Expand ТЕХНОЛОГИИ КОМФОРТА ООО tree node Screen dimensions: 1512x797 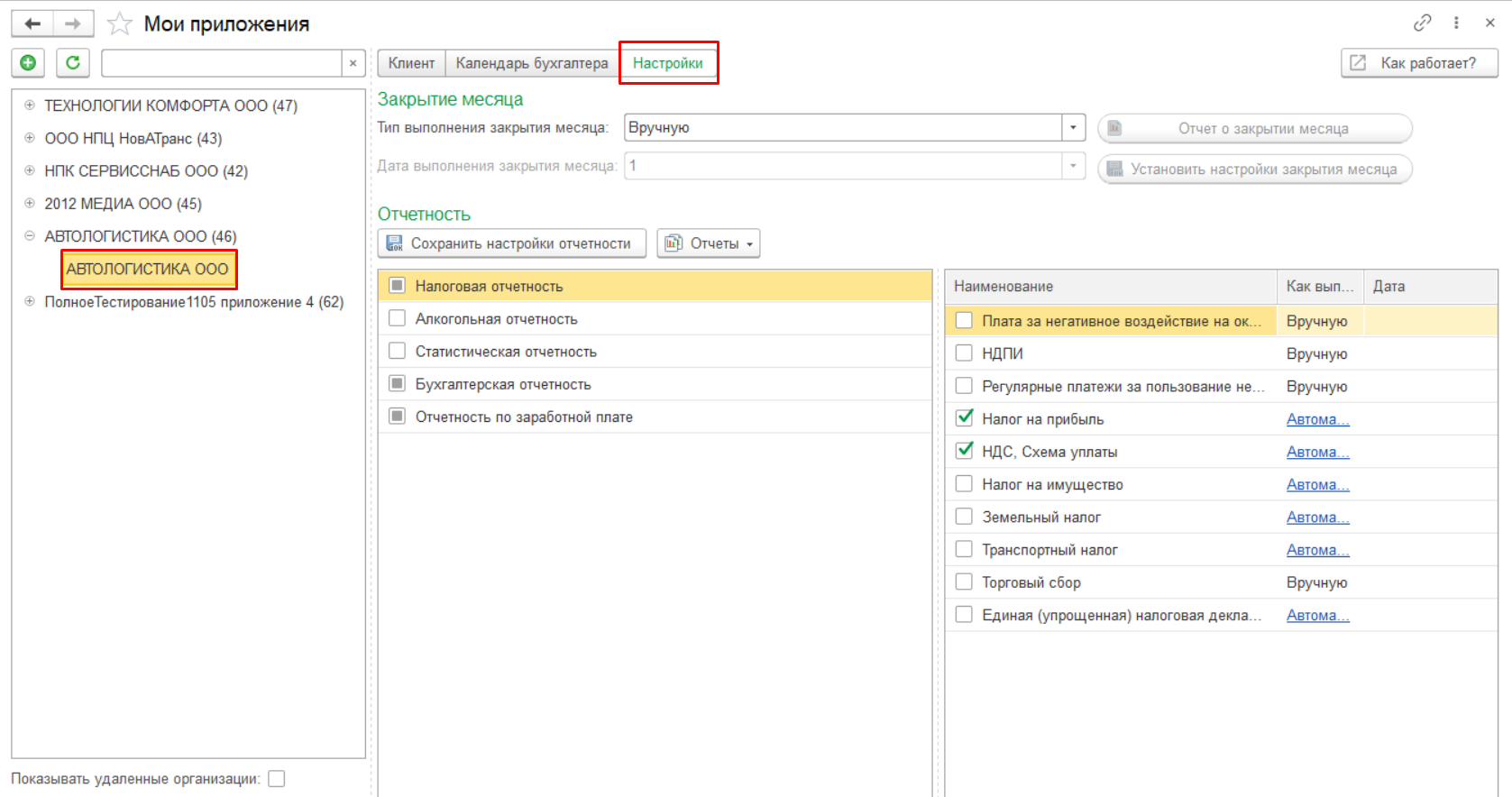pyautogui.click(x=30, y=105)
